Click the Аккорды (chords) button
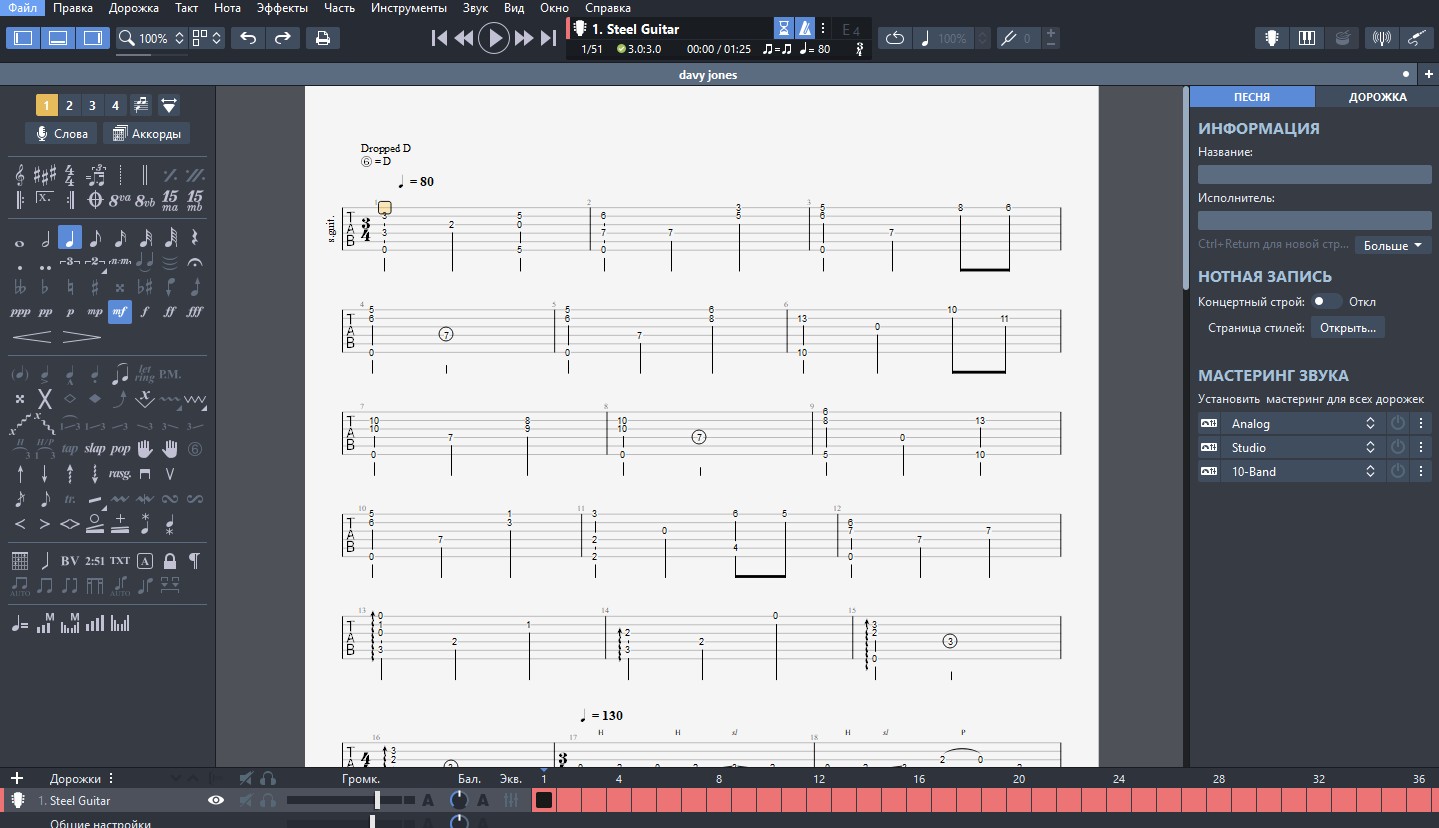 coord(146,133)
